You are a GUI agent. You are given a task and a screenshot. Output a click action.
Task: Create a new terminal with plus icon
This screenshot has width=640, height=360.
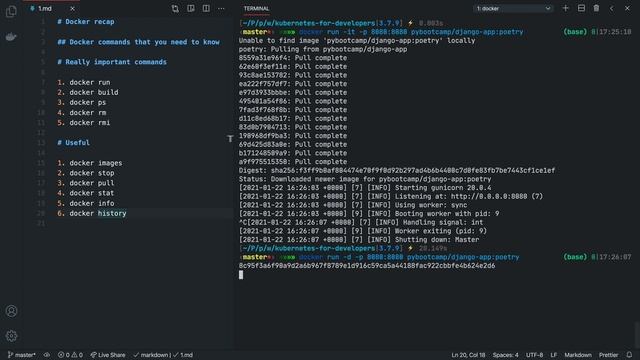coord(565,8)
